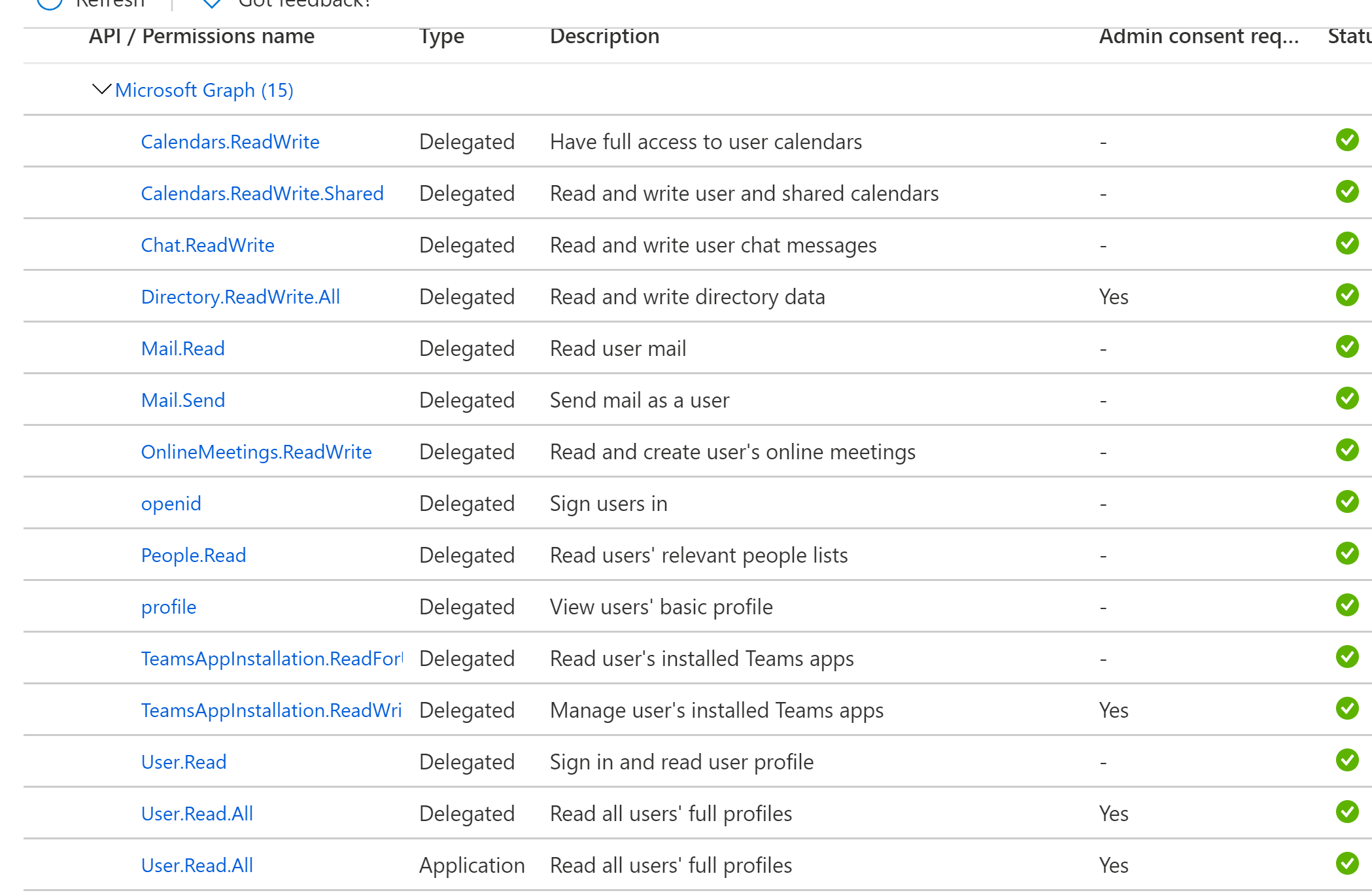The image size is (1372, 895).
Task: Open the openid permission
Action: pyautogui.click(x=171, y=503)
